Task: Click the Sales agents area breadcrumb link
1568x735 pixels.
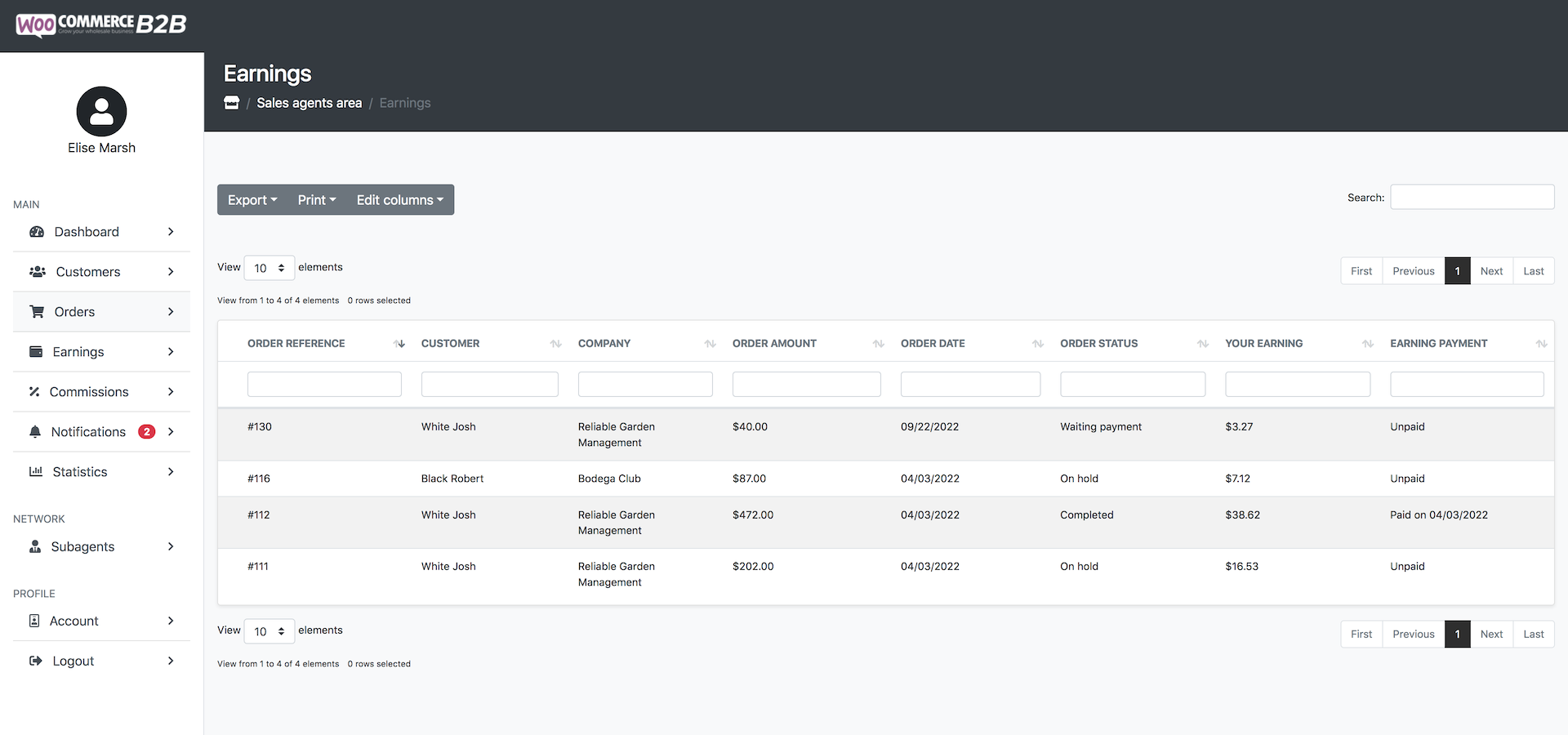Action: (x=310, y=103)
